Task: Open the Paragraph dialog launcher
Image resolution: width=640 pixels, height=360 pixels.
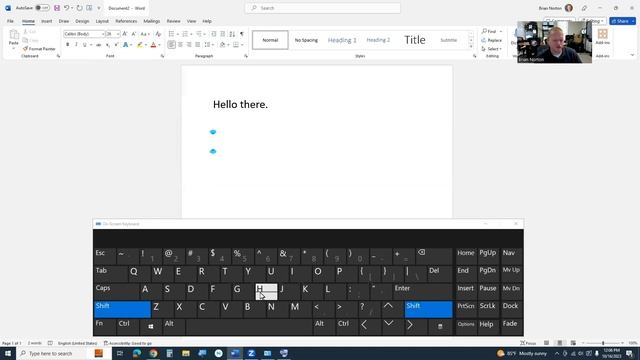Action: [246, 56]
